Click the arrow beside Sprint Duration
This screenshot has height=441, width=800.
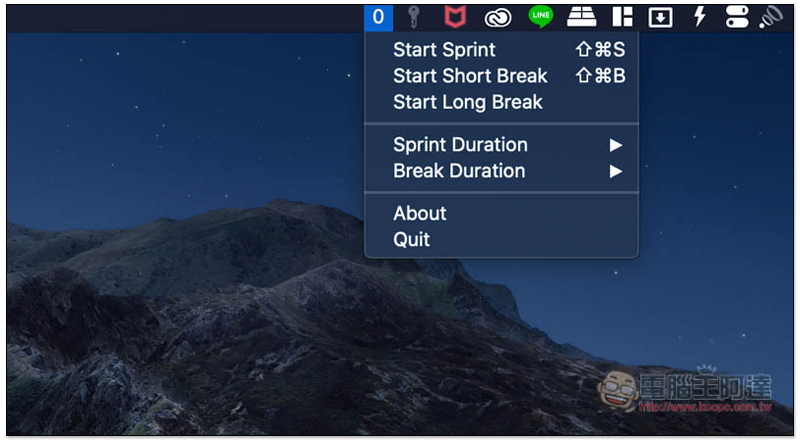click(616, 145)
